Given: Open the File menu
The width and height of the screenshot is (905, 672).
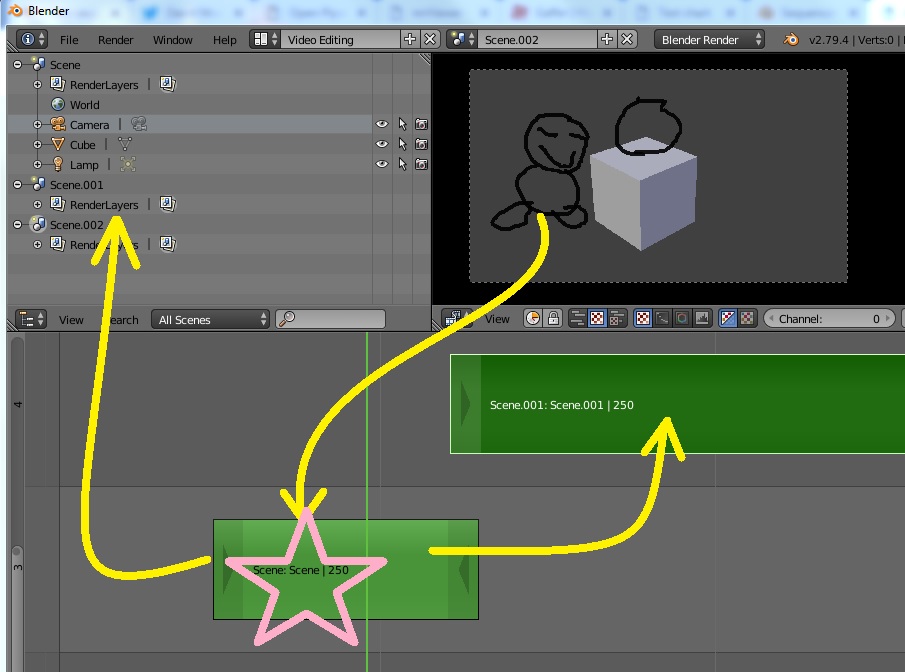Looking at the screenshot, I should coord(69,40).
